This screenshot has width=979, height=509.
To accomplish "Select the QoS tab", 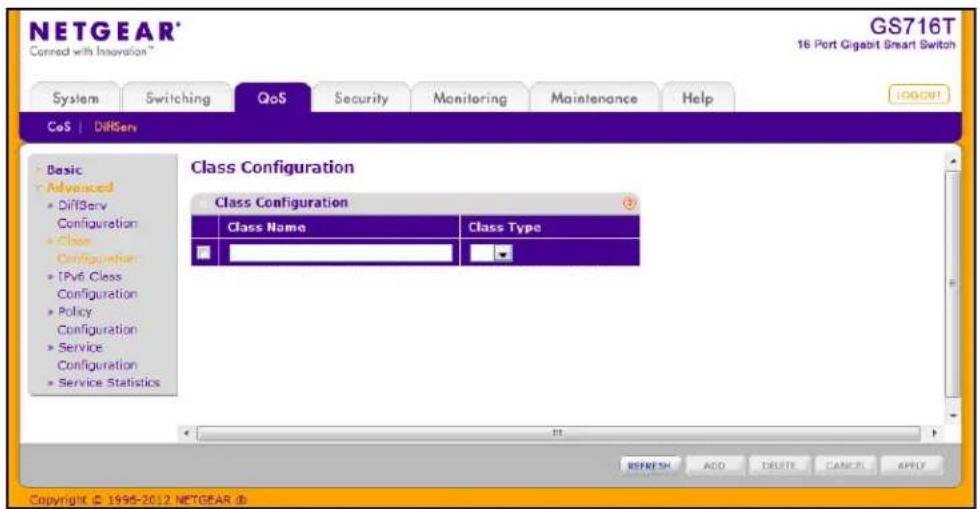I will (272, 98).
